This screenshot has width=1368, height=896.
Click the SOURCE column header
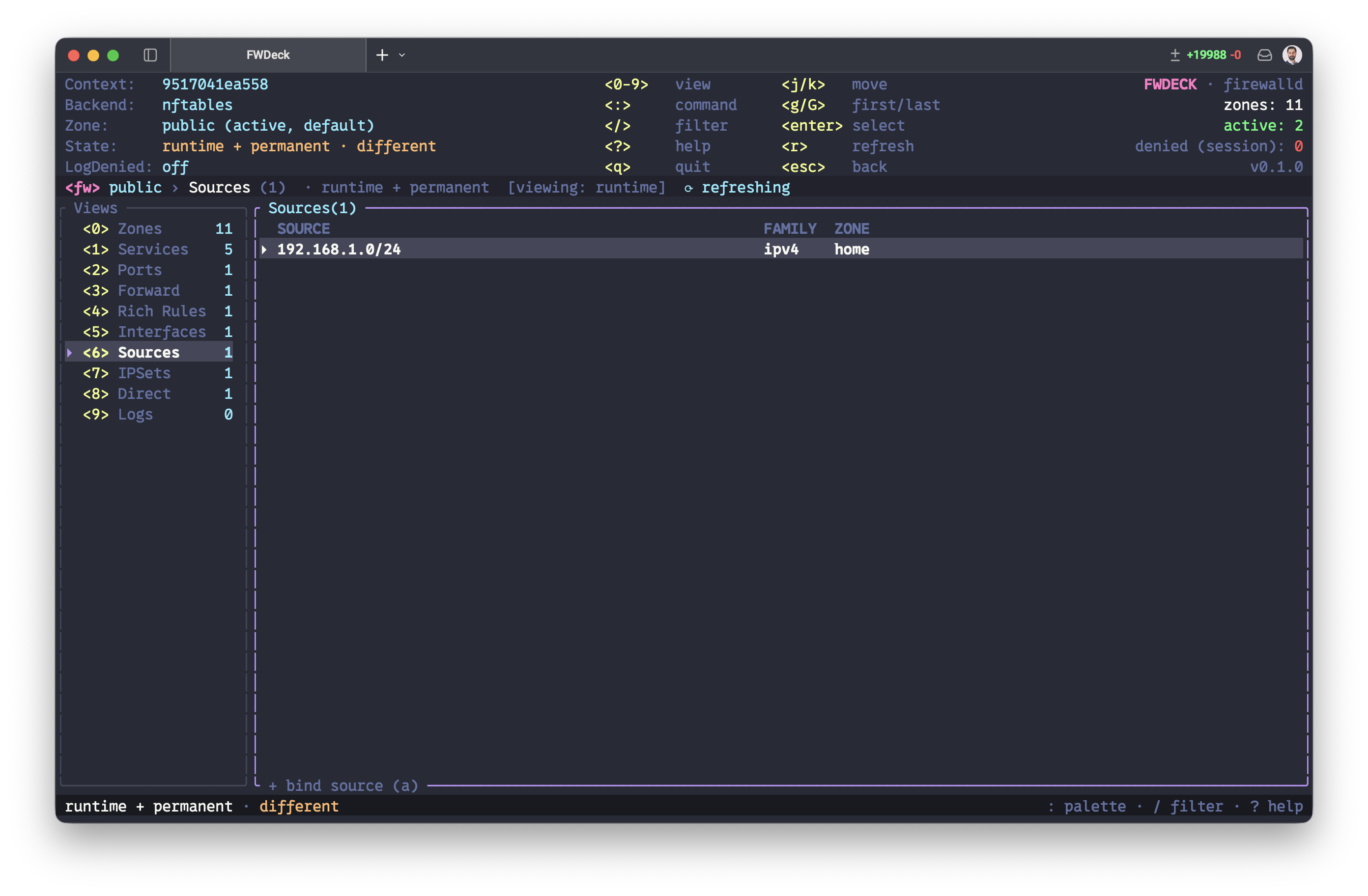tap(304, 229)
